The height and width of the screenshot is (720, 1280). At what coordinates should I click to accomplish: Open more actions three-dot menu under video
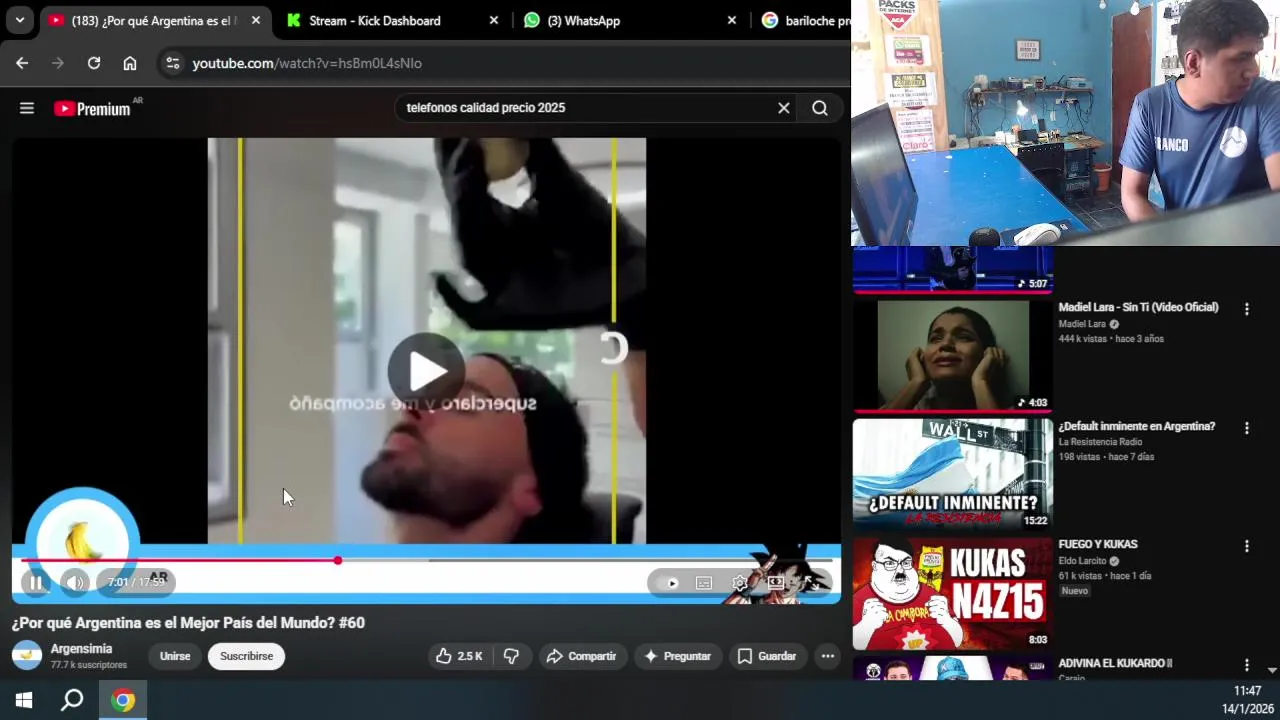coord(827,656)
